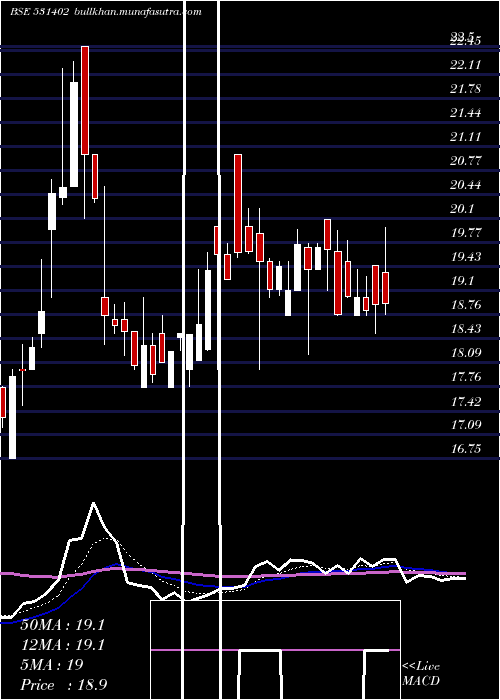500x700 pixels.
Task: Click the 20.1 price axis label
Action: [462, 209]
